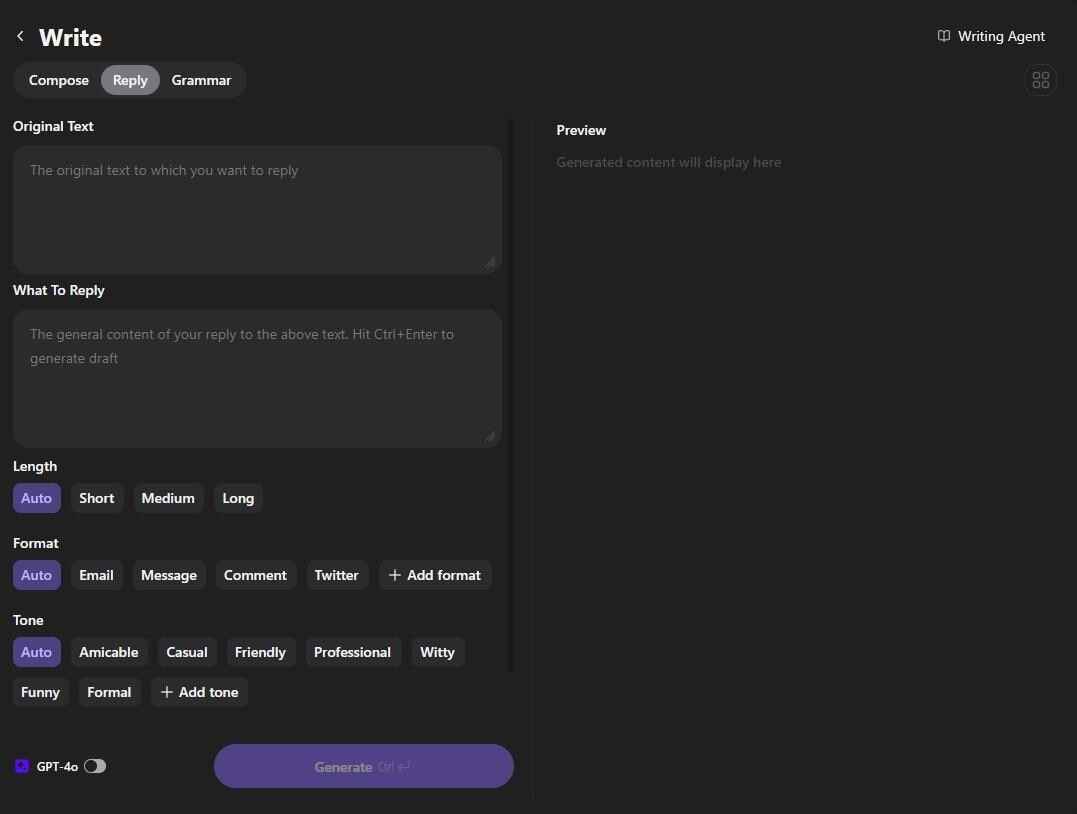Switch to the Compose tab
Image resolution: width=1077 pixels, height=814 pixels.
pos(58,80)
